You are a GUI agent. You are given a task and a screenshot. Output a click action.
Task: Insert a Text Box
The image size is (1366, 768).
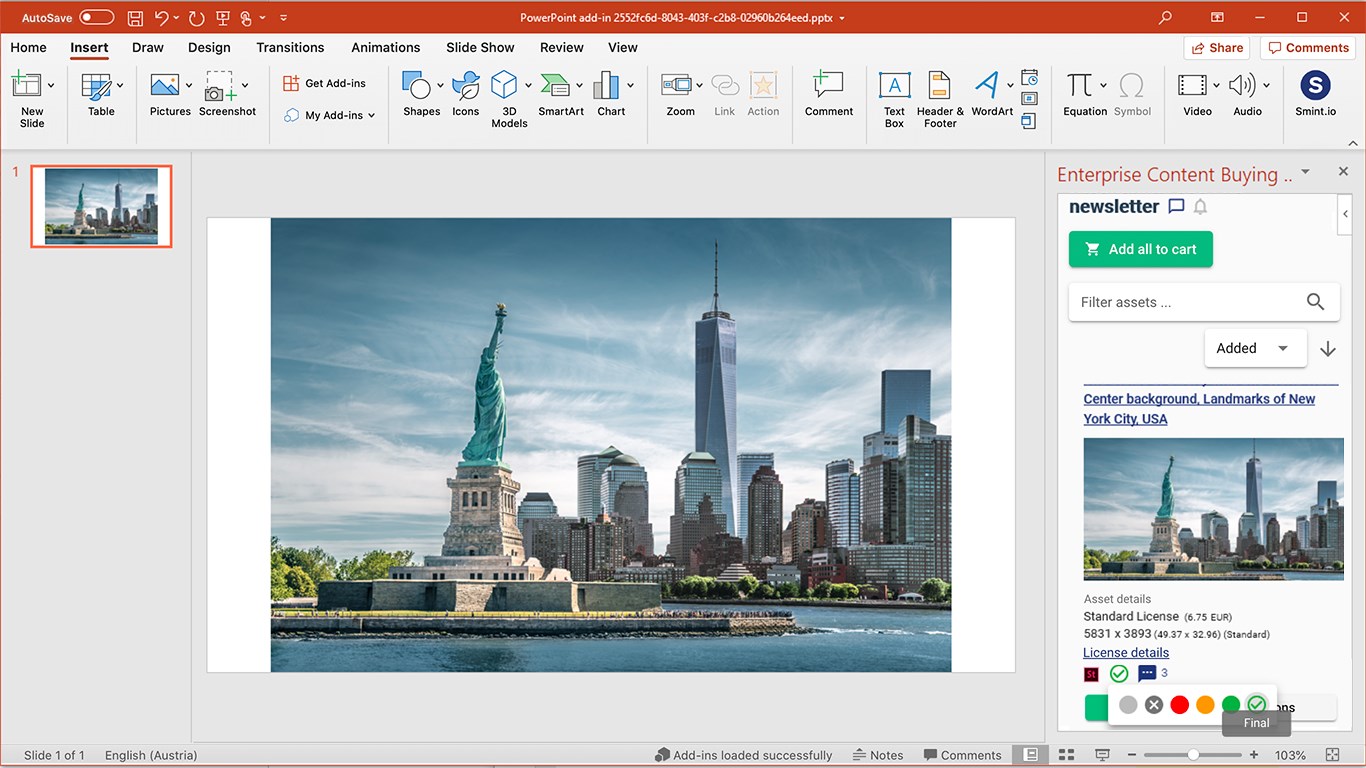tap(894, 100)
